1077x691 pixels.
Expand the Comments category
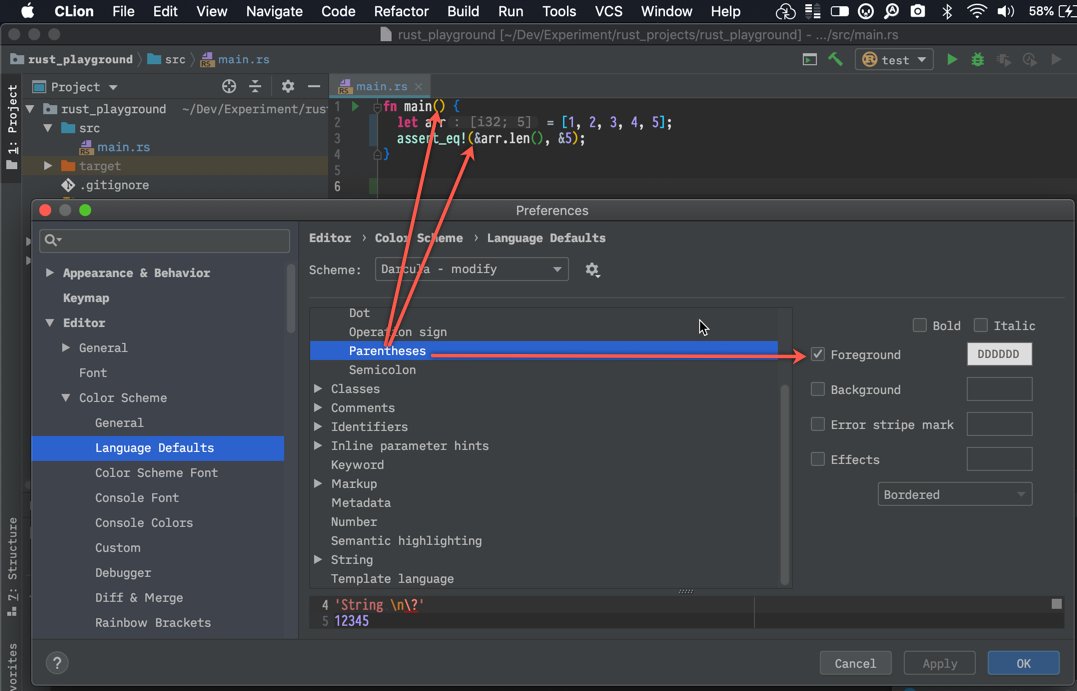tap(318, 407)
